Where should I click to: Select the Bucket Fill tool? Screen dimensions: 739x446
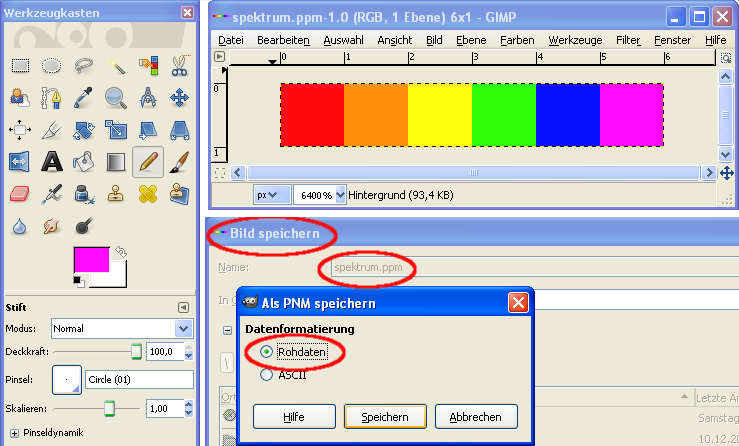84,161
